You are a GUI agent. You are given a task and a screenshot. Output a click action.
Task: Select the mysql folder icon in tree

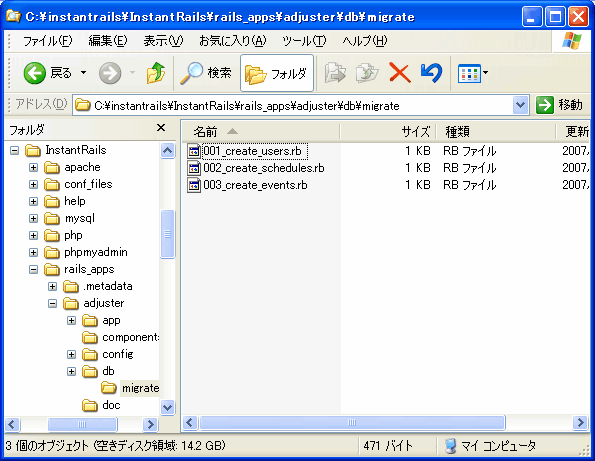pyautogui.click(x=52, y=219)
